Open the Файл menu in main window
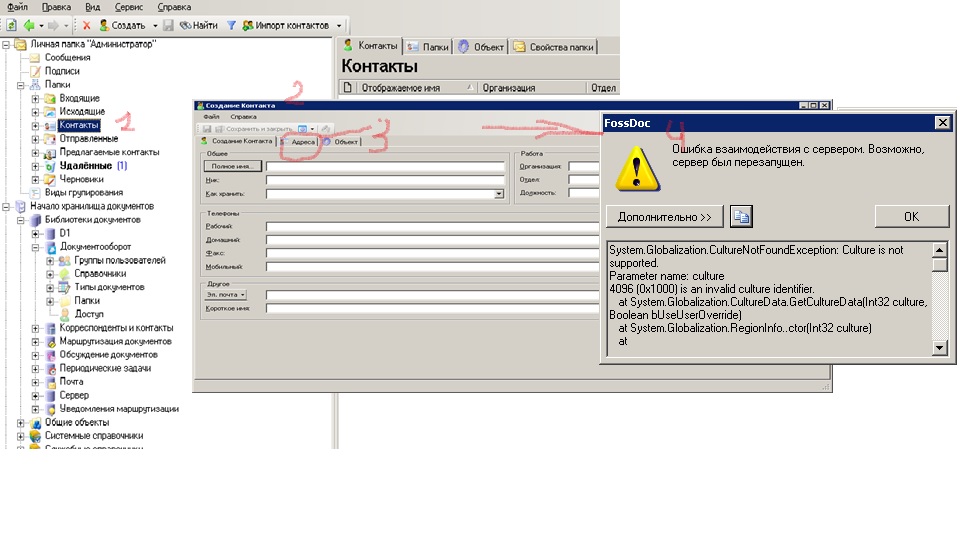 pos(17,7)
